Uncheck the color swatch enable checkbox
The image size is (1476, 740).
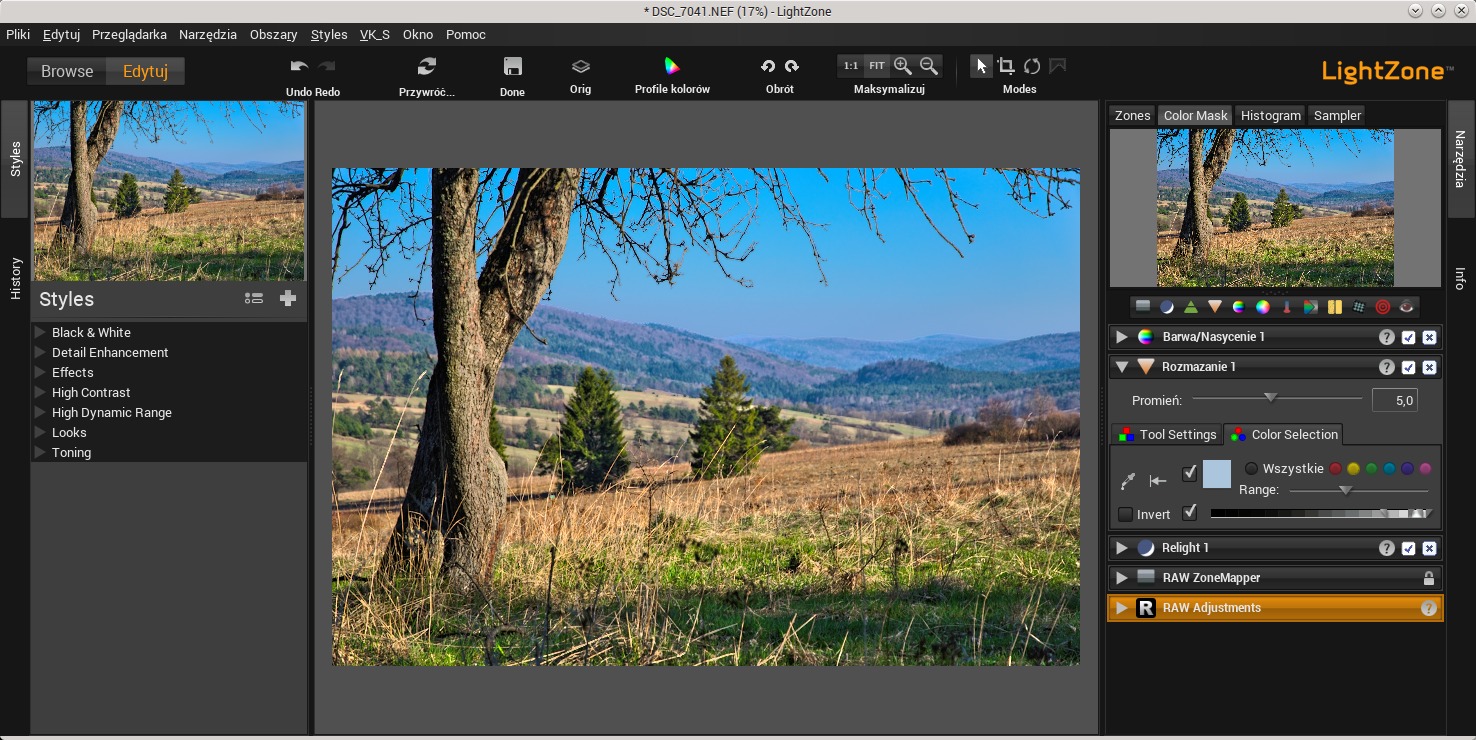point(1189,473)
